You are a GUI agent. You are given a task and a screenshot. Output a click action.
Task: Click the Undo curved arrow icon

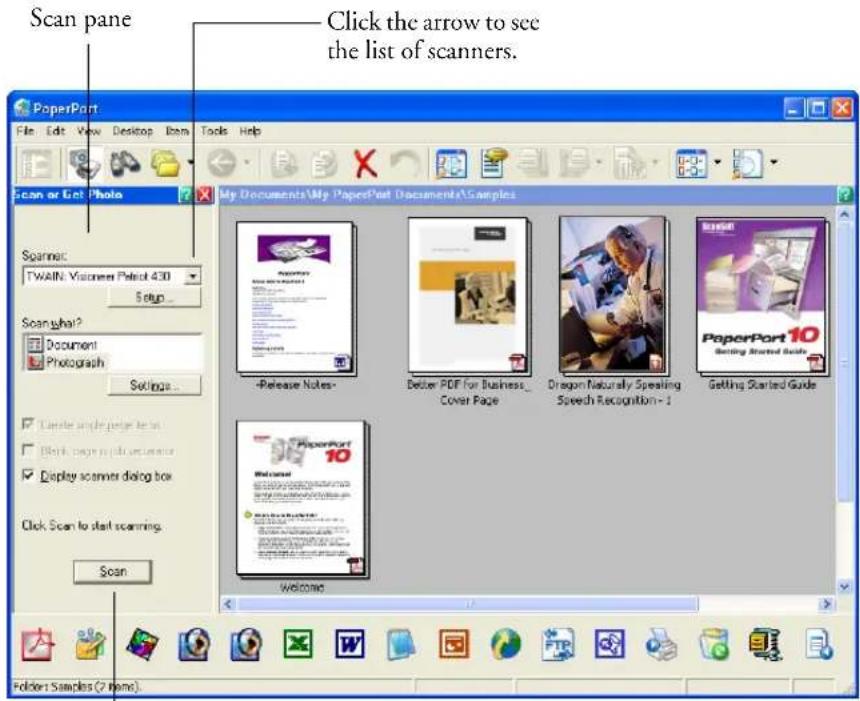click(x=405, y=163)
